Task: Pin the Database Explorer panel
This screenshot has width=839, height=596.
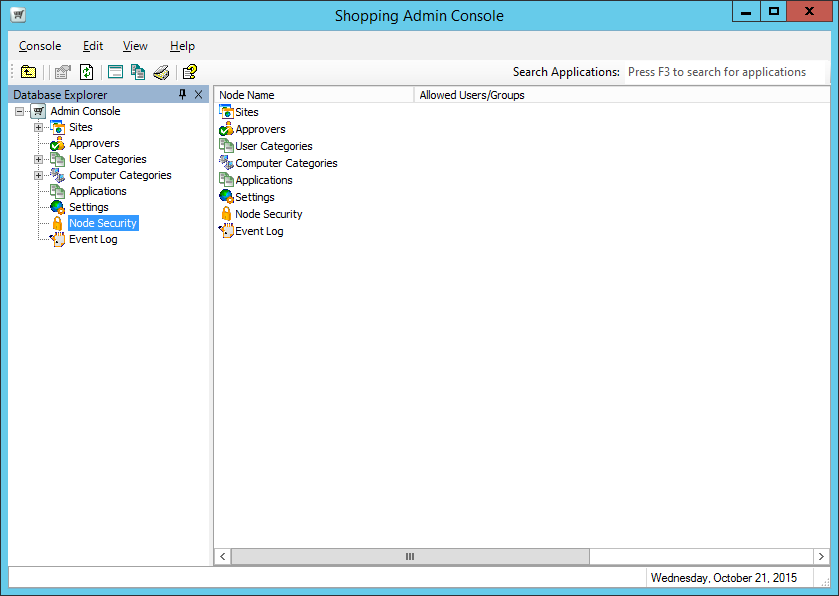Action: [x=182, y=95]
